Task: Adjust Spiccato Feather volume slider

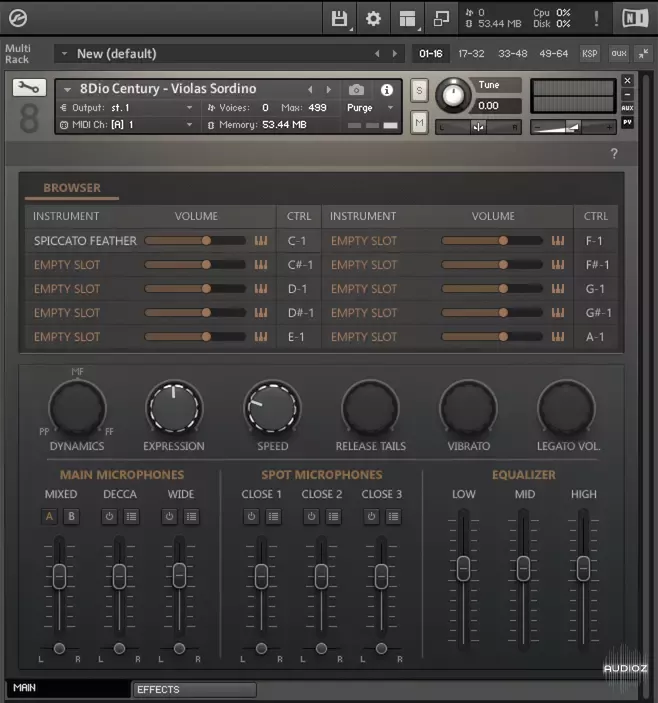Action: 195,241
